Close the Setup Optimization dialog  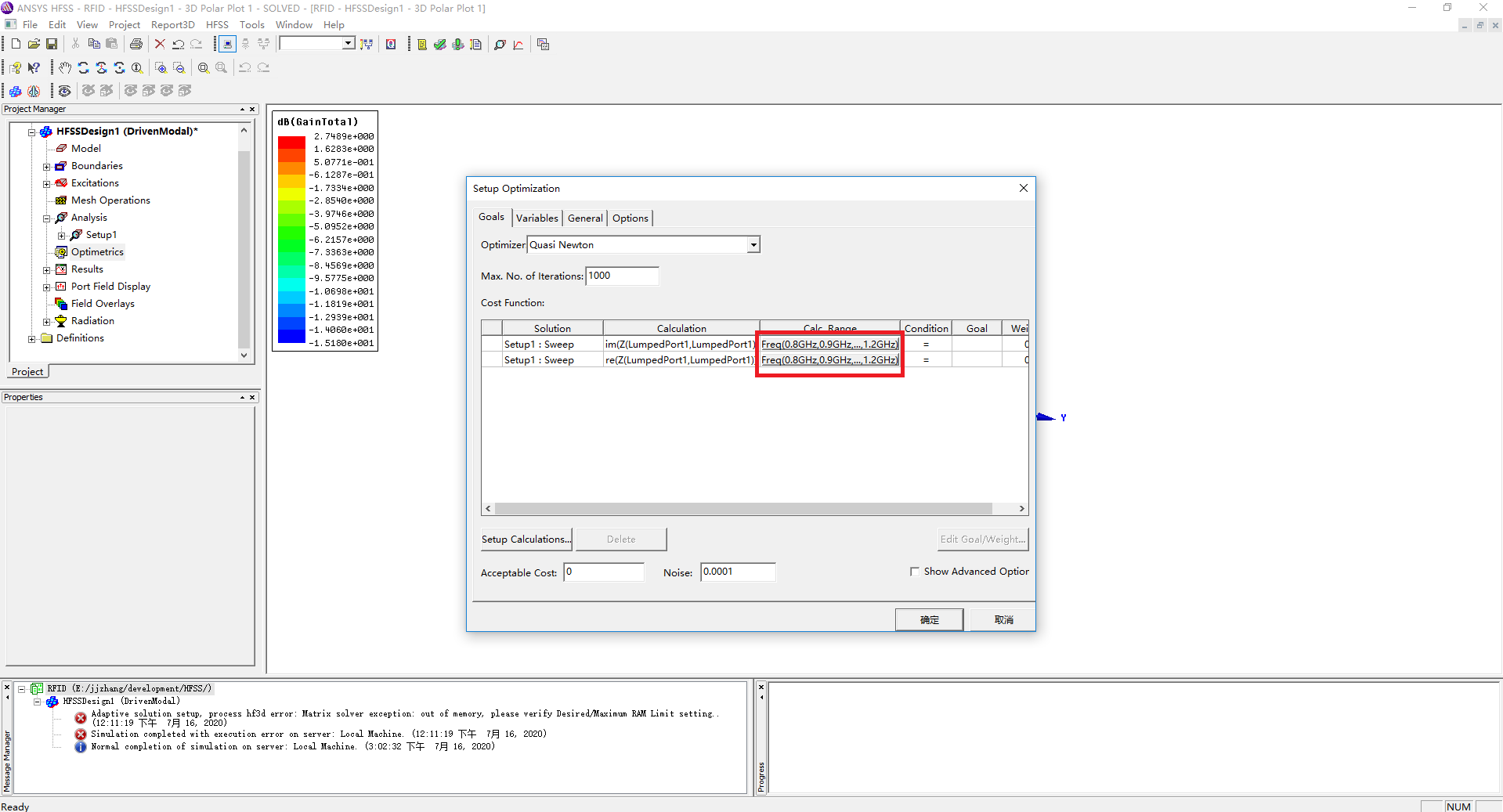point(1023,189)
